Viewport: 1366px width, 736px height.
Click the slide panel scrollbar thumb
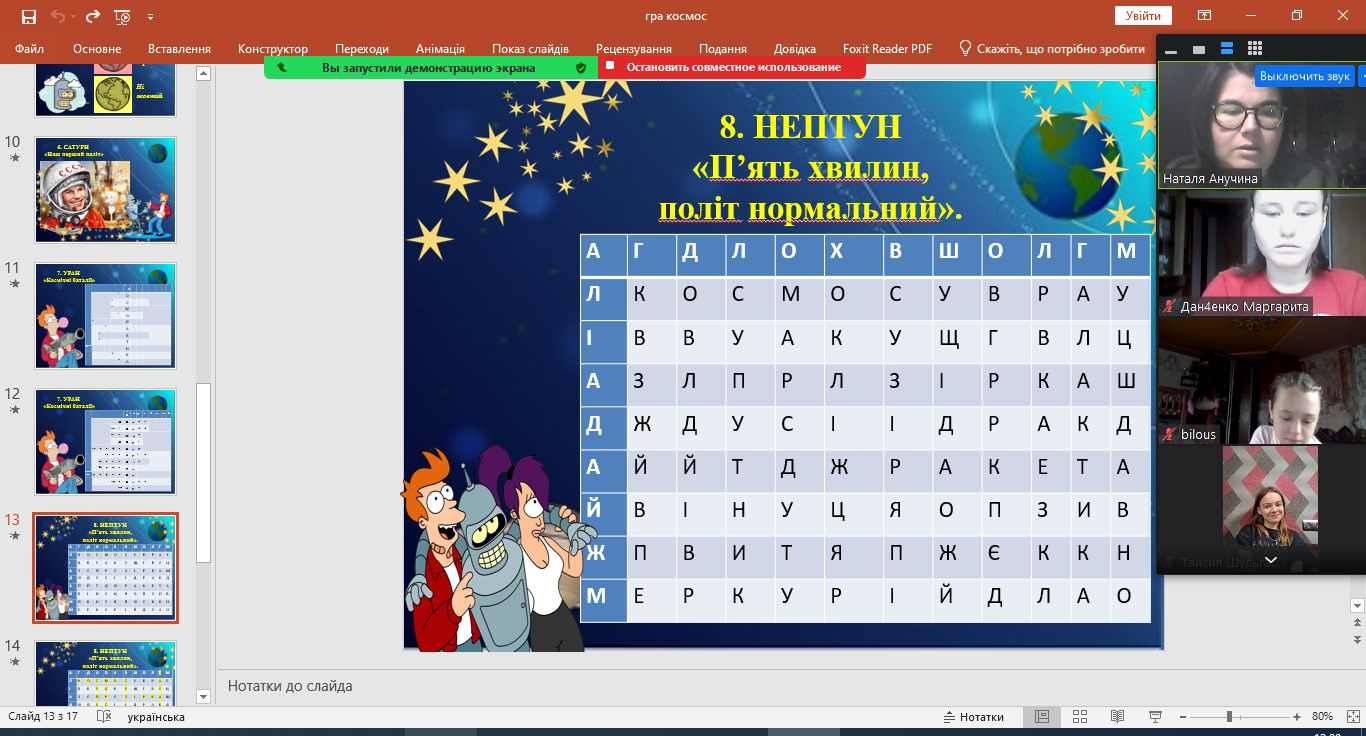point(204,472)
